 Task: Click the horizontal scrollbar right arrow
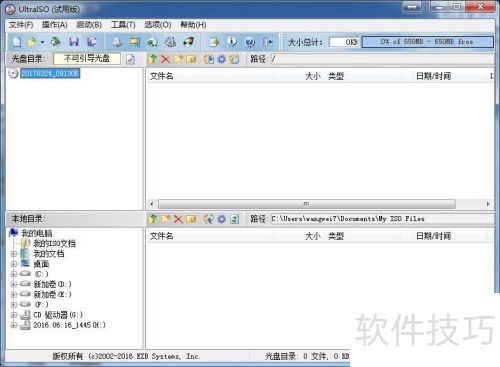[488, 204]
